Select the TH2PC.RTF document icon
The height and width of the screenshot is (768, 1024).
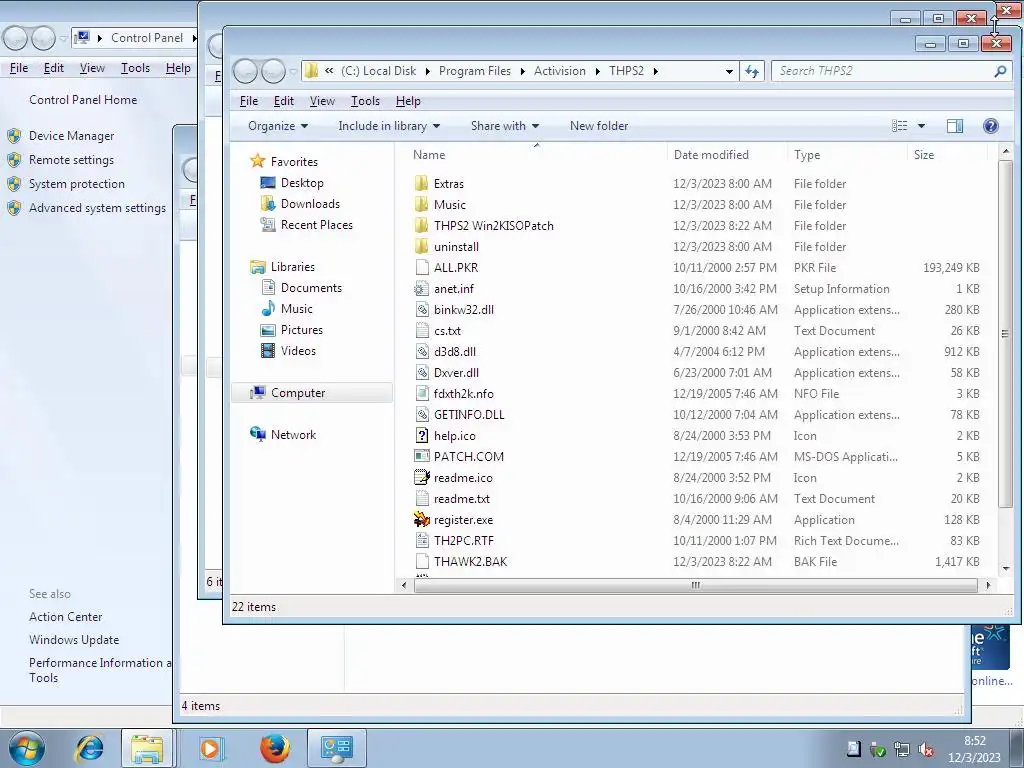422,540
